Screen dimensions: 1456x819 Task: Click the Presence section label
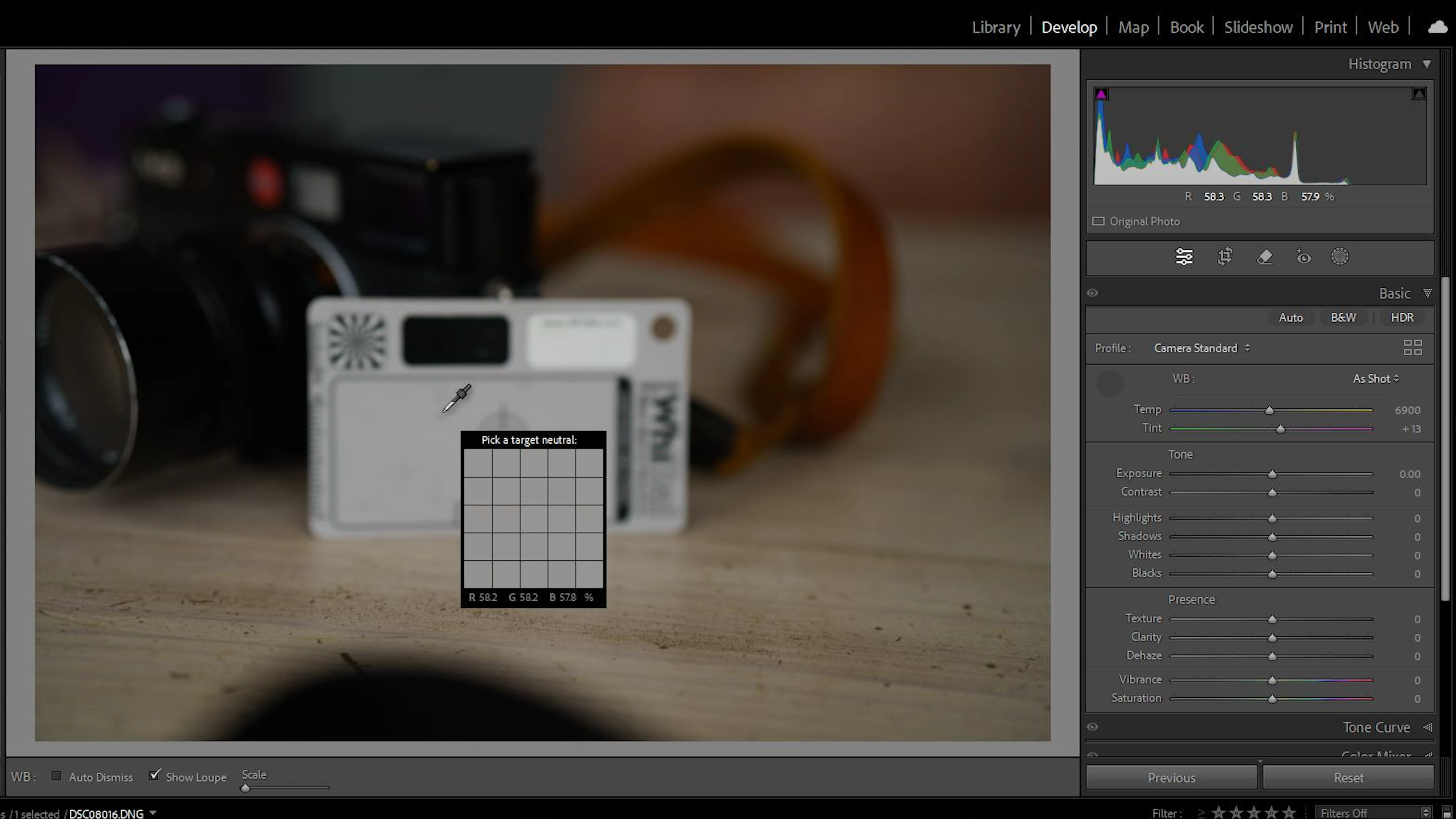[1191, 600]
